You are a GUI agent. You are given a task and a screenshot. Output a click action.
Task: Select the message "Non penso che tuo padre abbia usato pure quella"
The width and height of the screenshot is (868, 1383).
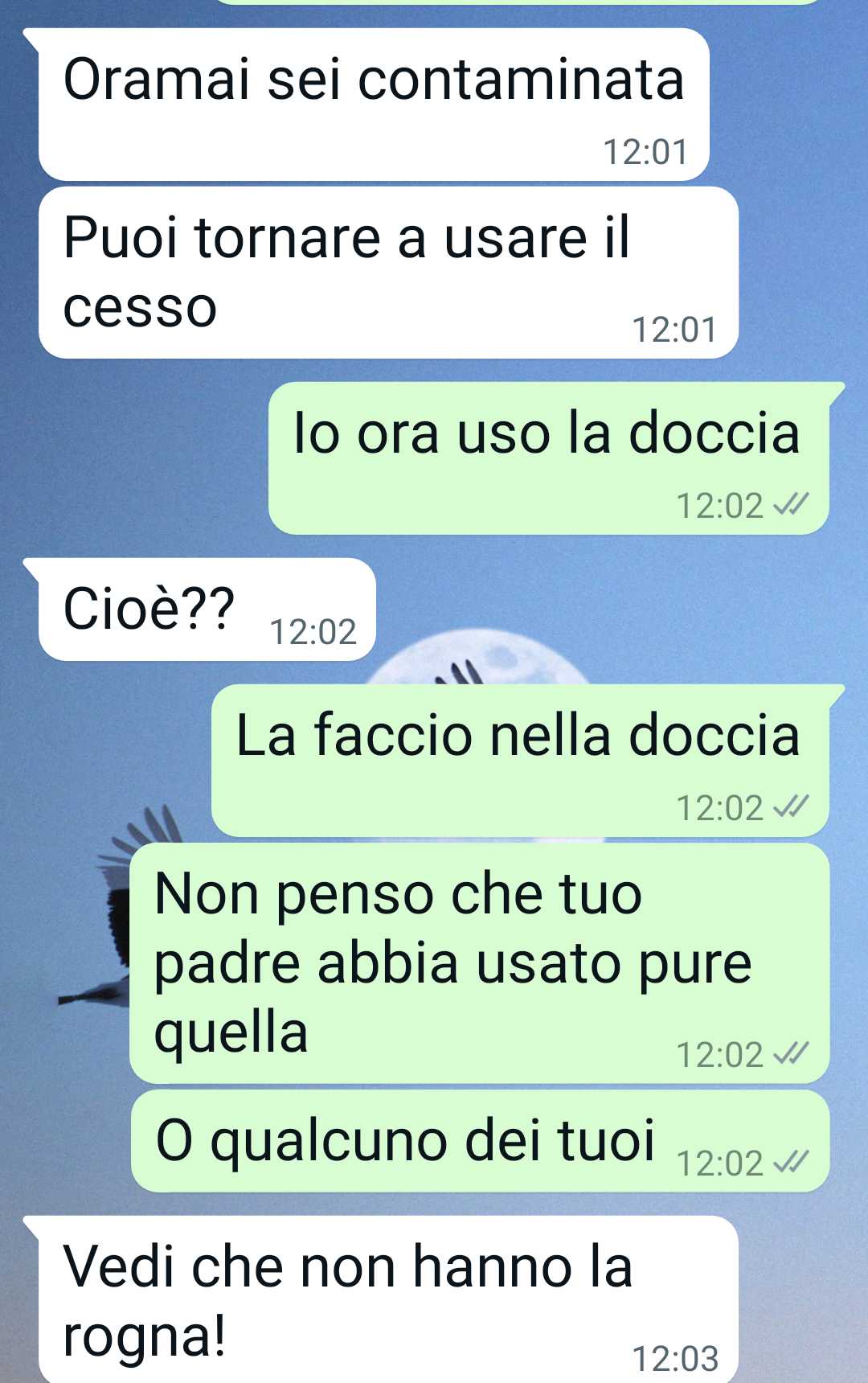tap(480, 963)
